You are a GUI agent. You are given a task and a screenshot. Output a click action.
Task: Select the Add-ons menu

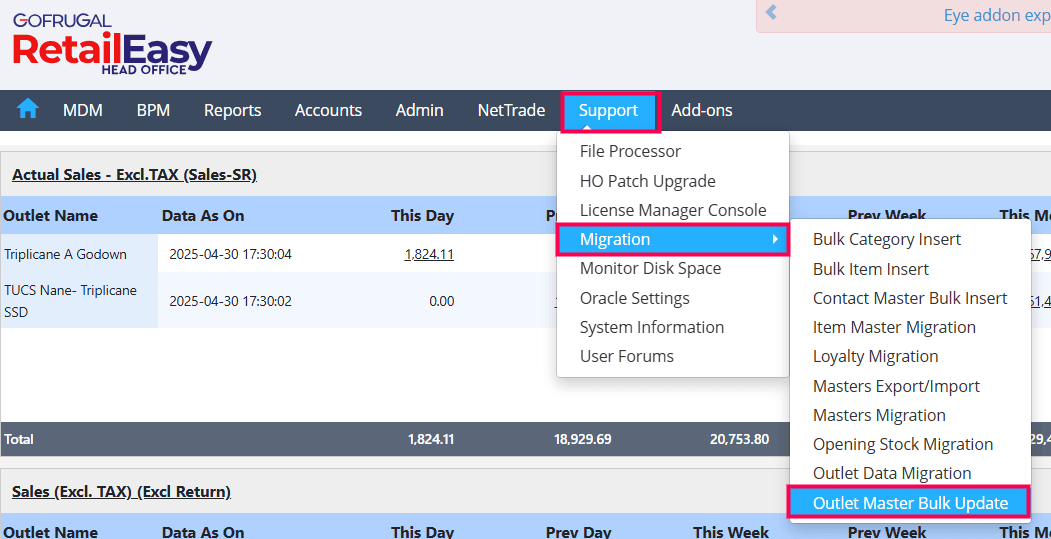pos(702,110)
